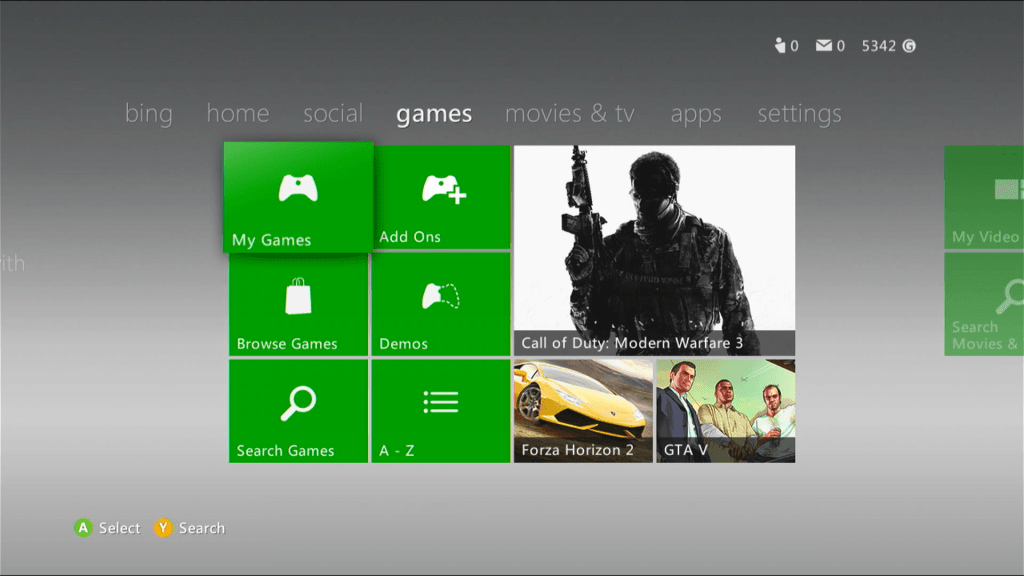
Task: Go to the home tab
Action: coord(237,113)
